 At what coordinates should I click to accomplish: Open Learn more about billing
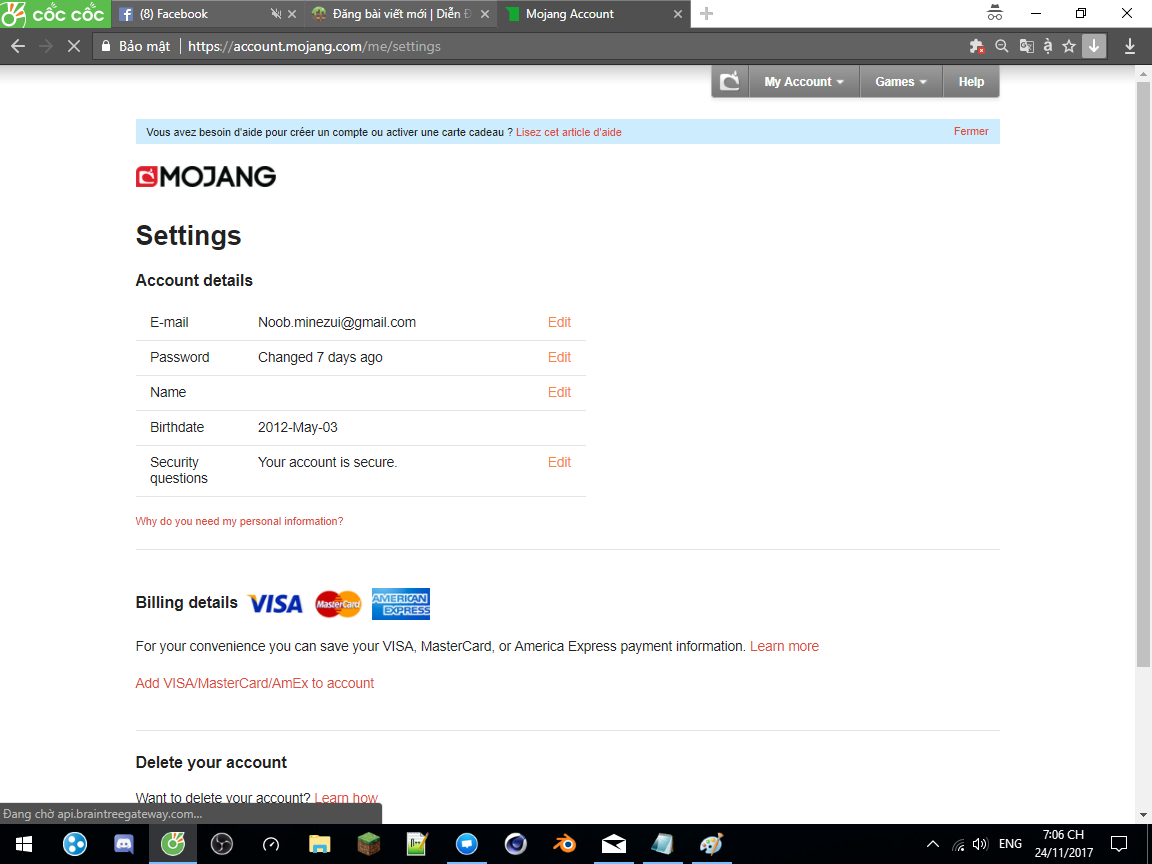tap(784, 647)
